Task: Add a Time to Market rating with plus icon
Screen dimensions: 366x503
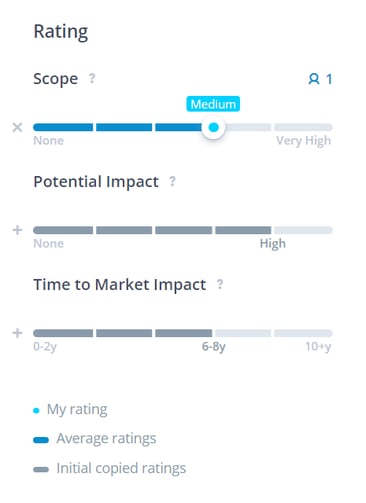Action: tap(17, 333)
